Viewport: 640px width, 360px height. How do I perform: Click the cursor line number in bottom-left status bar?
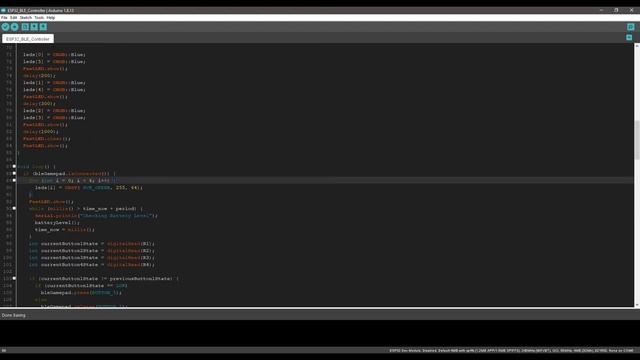pos(4,351)
